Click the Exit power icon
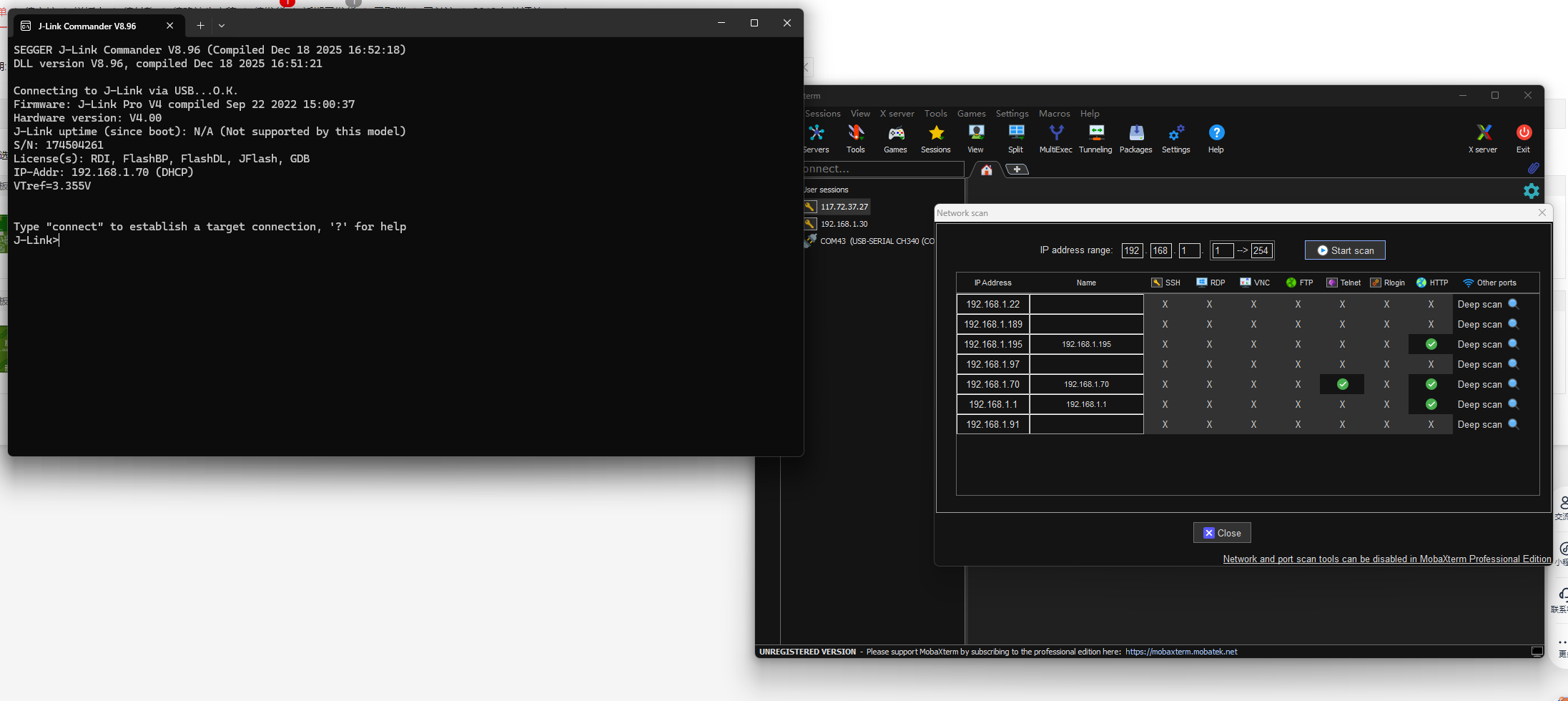The width and height of the screenshot is (1568, 701). tap(1524, 139)
